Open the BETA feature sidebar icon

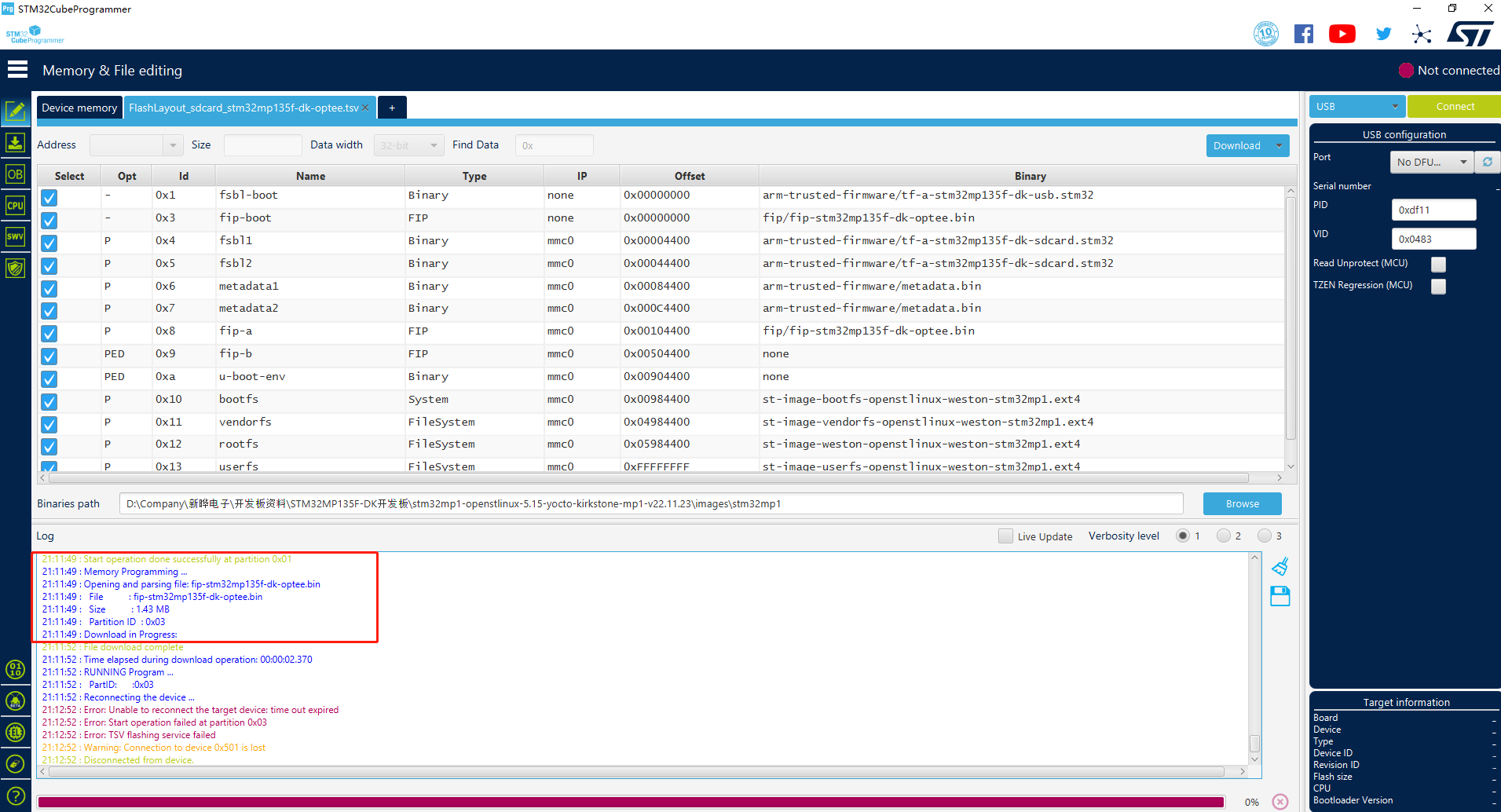(15, 700)
